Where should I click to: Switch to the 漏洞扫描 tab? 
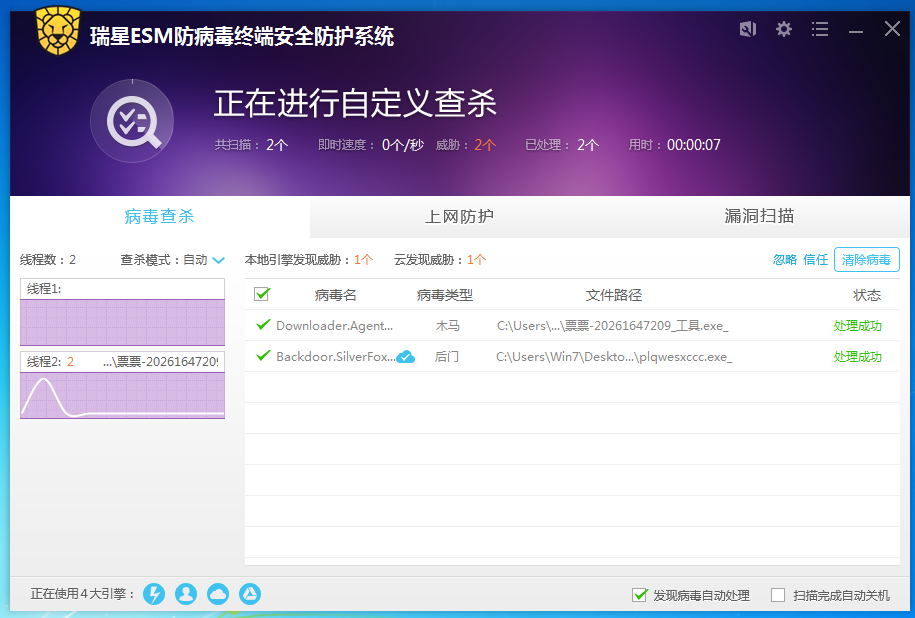click(759, 217)
